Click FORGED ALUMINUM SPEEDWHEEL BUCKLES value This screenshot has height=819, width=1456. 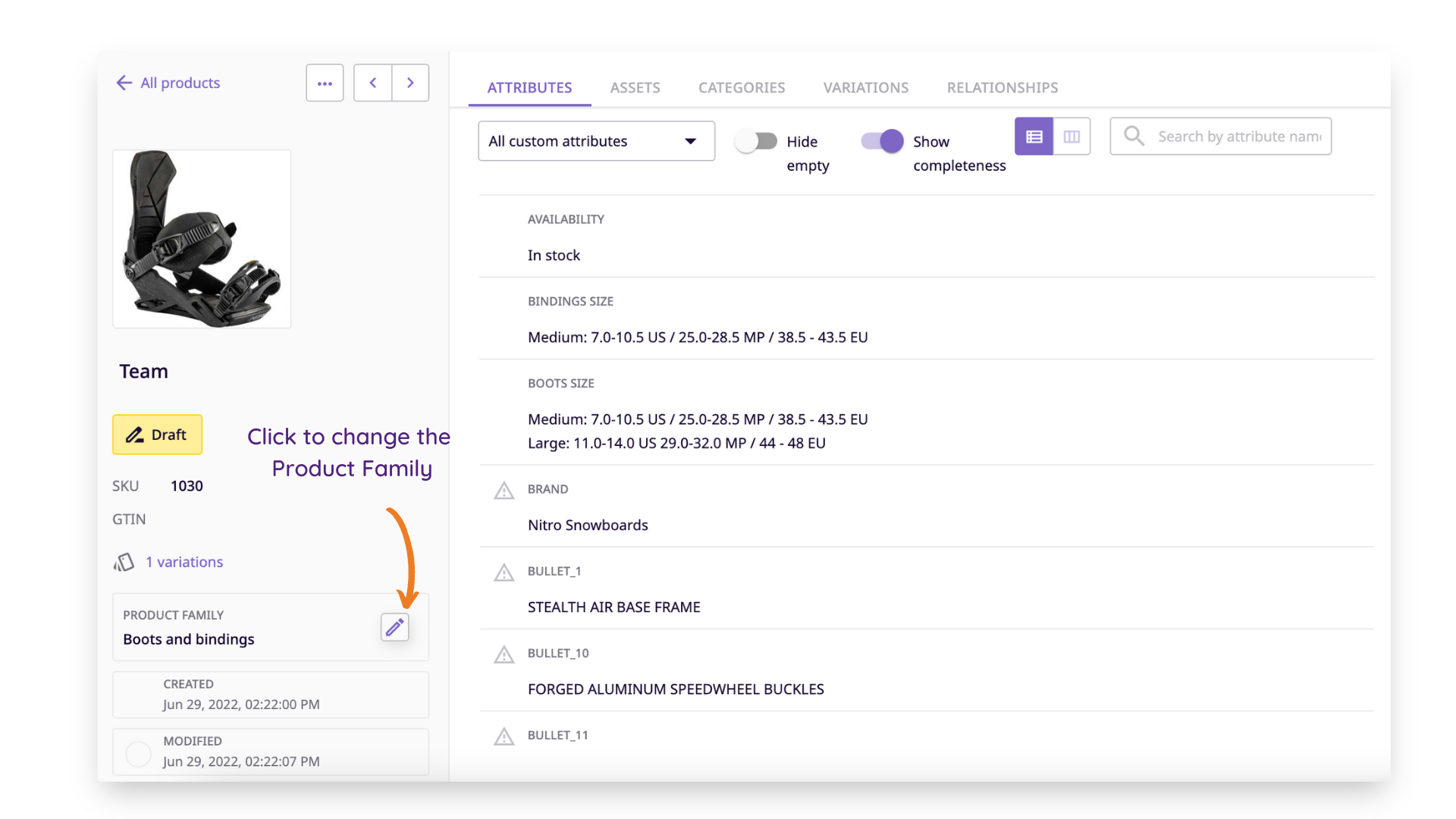click(676, 689)
